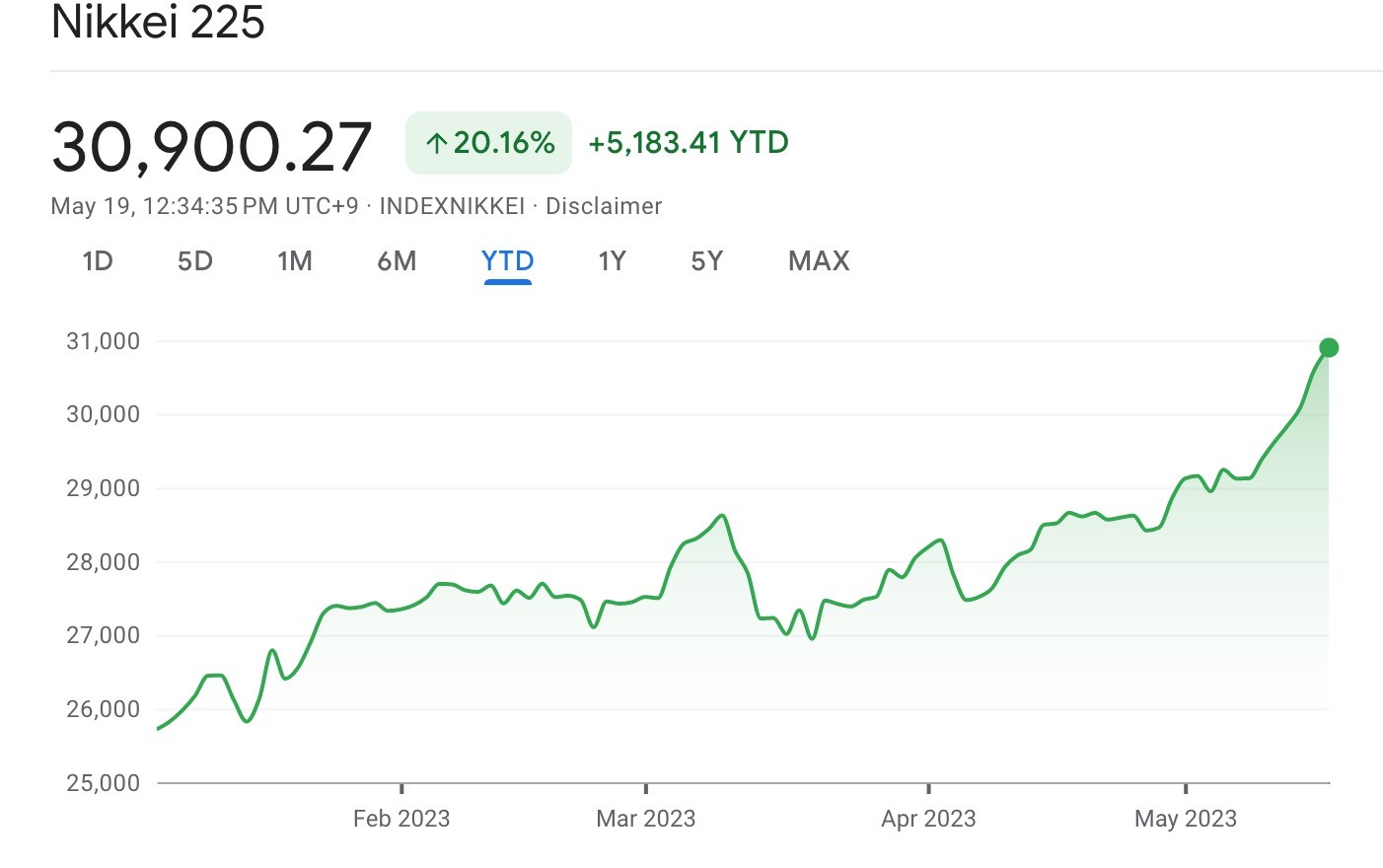This screenshot has width=1383, height=868.
Task: Click the +5,183.41 YTD change text
Action: point(689,143)
